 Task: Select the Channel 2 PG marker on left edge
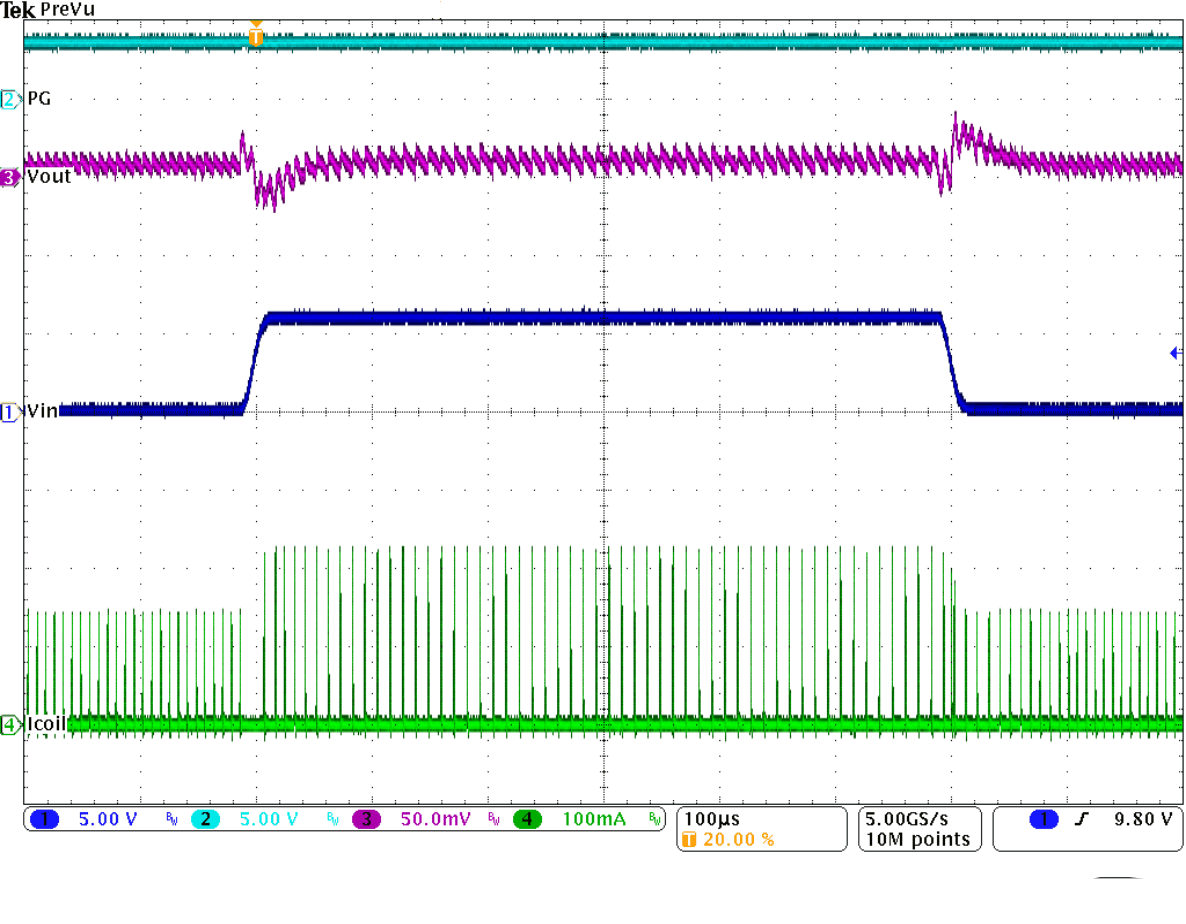8,98
